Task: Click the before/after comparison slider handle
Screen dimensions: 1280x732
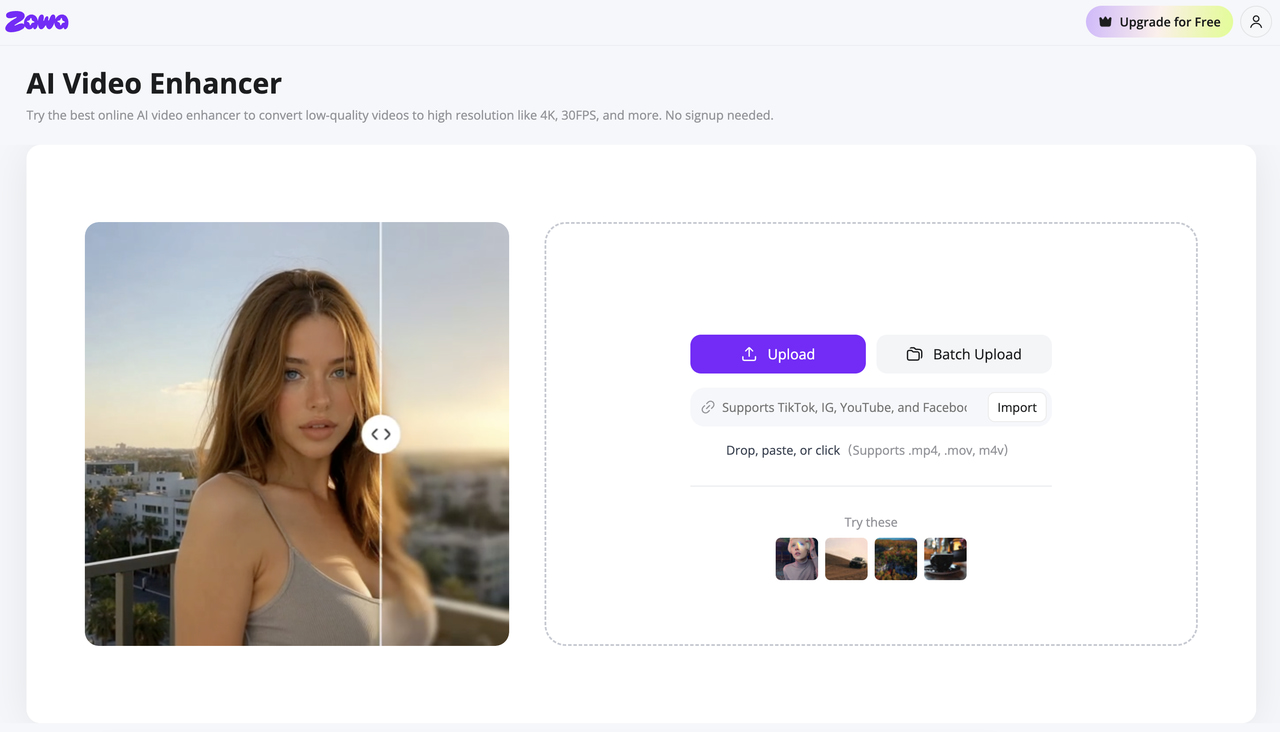Action: 381,434
